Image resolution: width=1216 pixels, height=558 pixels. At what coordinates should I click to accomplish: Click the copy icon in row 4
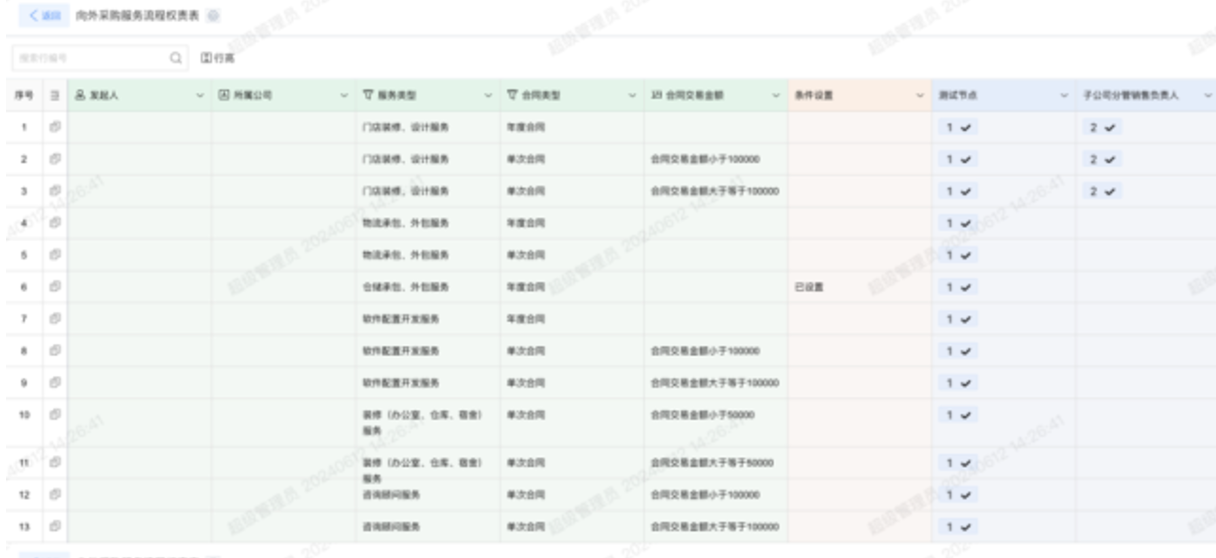[56, 223]
